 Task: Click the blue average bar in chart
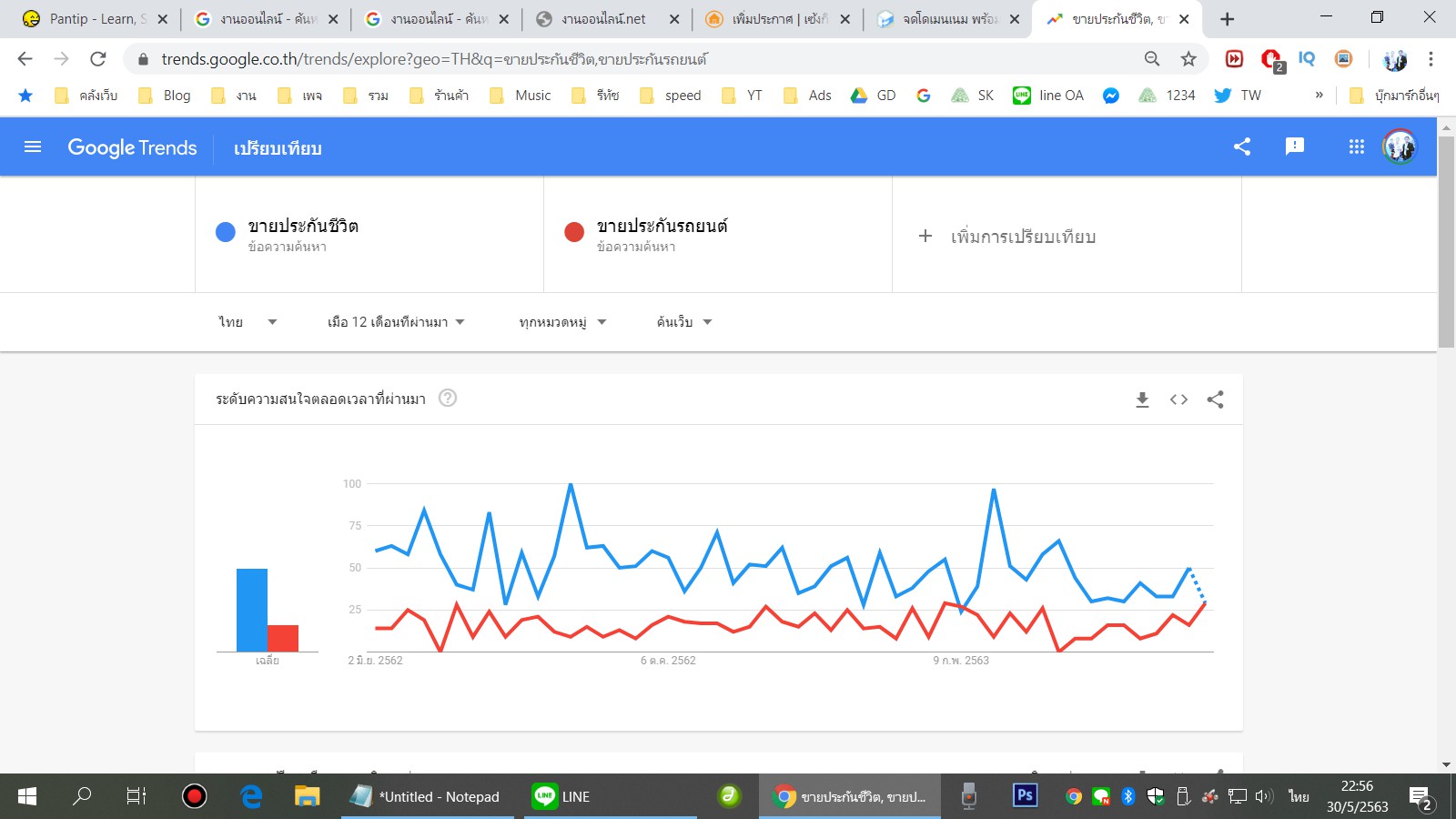pos(252,610)
